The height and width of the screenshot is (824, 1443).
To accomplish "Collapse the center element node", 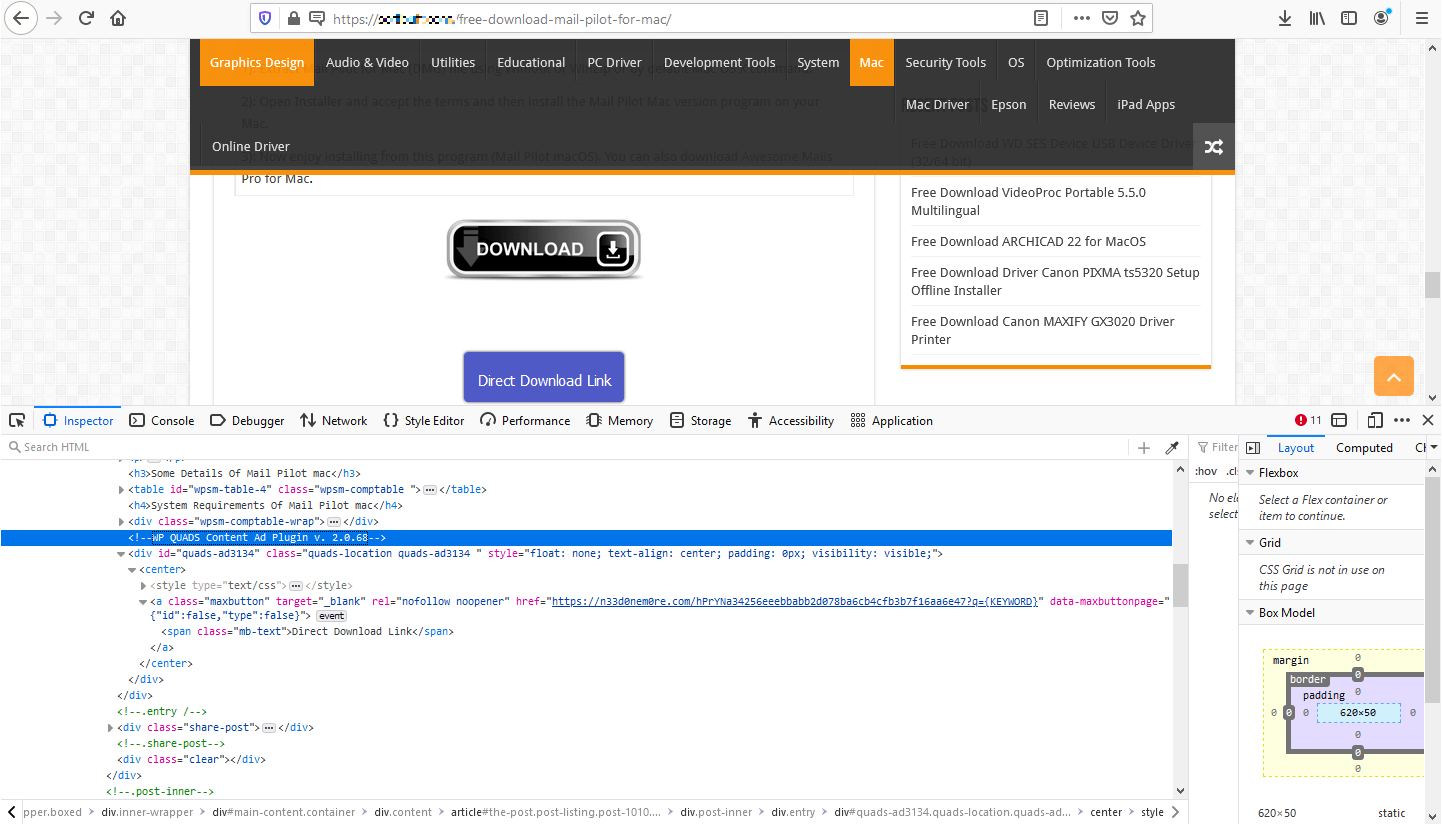I will point(133,570).
